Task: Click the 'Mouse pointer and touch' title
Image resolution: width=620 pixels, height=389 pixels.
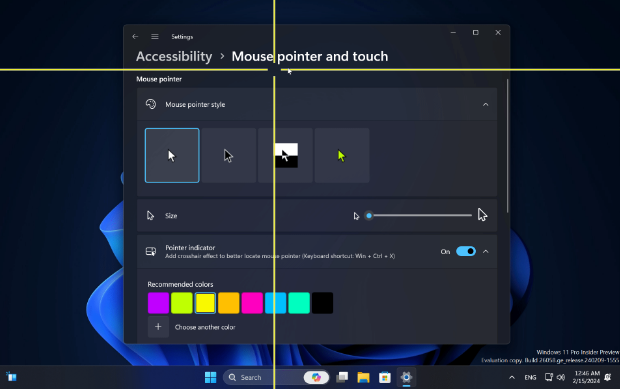Action: (310, 56)
